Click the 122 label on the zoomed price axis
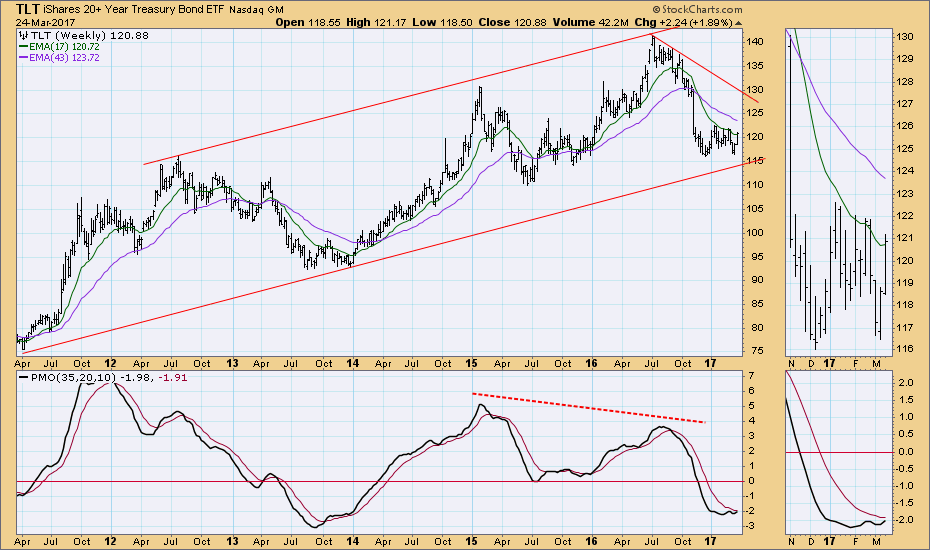This screenshot has width=930, height=550. (904, 216)
